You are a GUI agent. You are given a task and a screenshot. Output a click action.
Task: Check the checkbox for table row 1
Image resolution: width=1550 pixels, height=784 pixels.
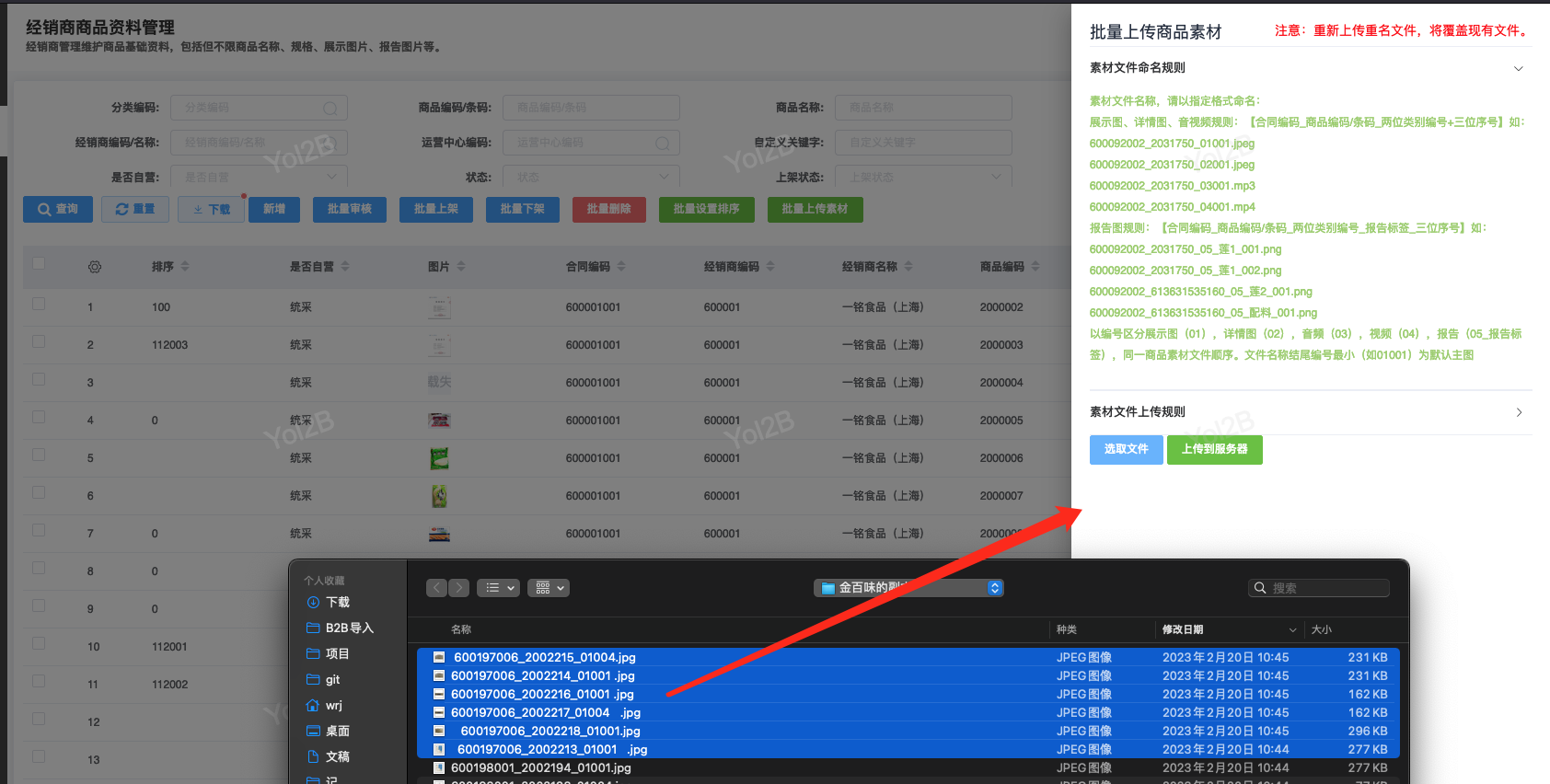click(x=39, y=304)
